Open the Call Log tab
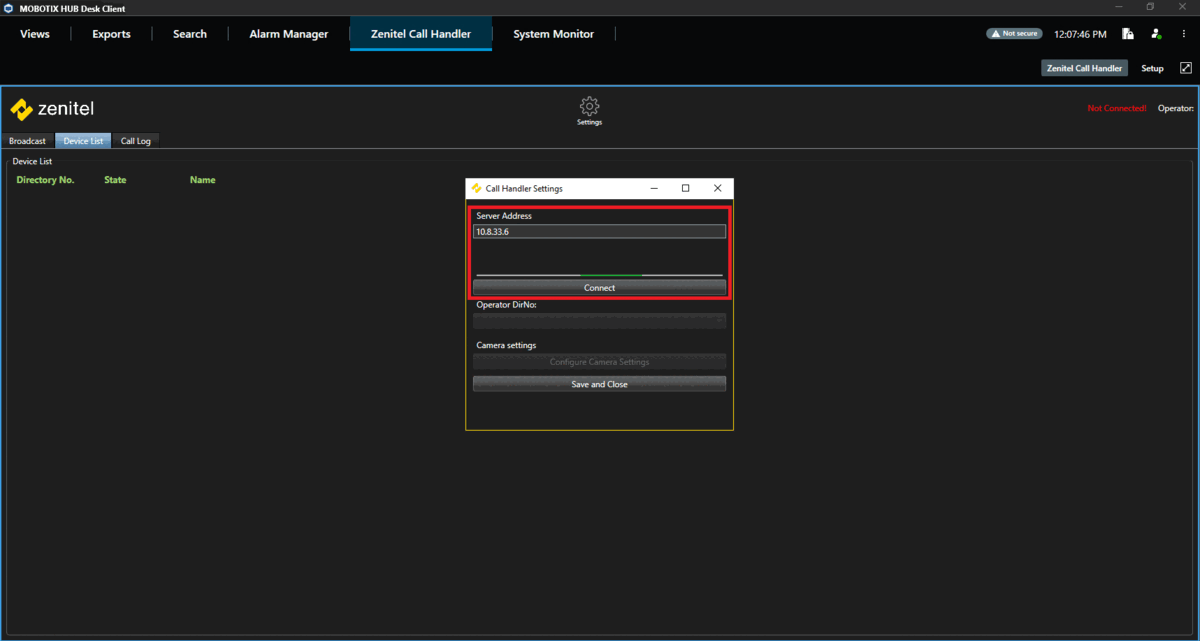 tap(135, 141)
